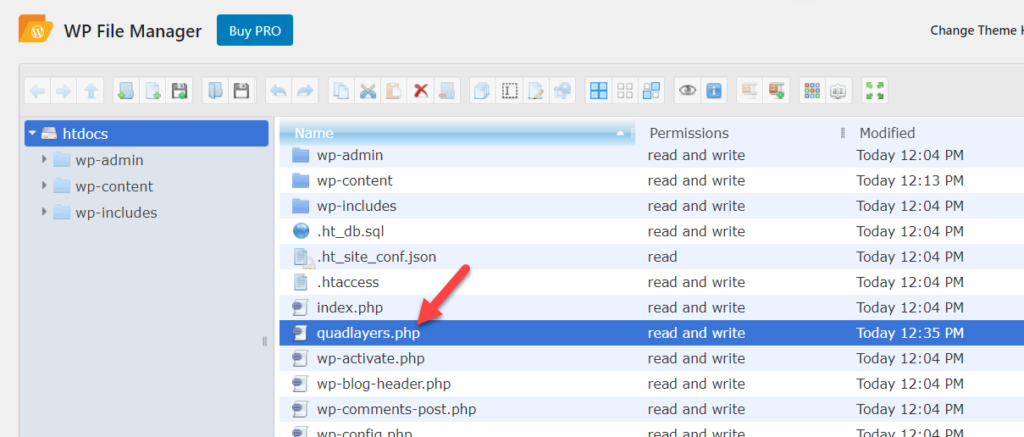Viewport: 1024px width, 437px height.
Task: Select htdocs in the folder tree
Action: [146, 133]
